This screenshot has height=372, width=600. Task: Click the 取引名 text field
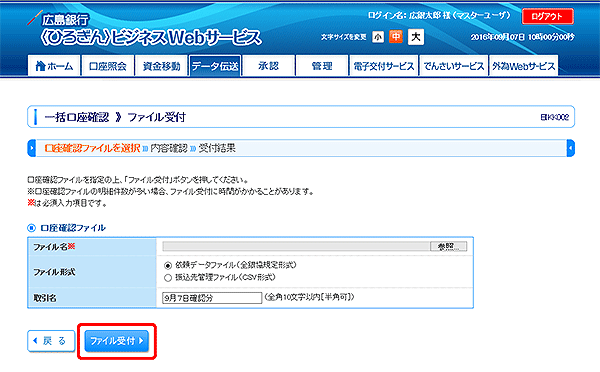(212, 298)
